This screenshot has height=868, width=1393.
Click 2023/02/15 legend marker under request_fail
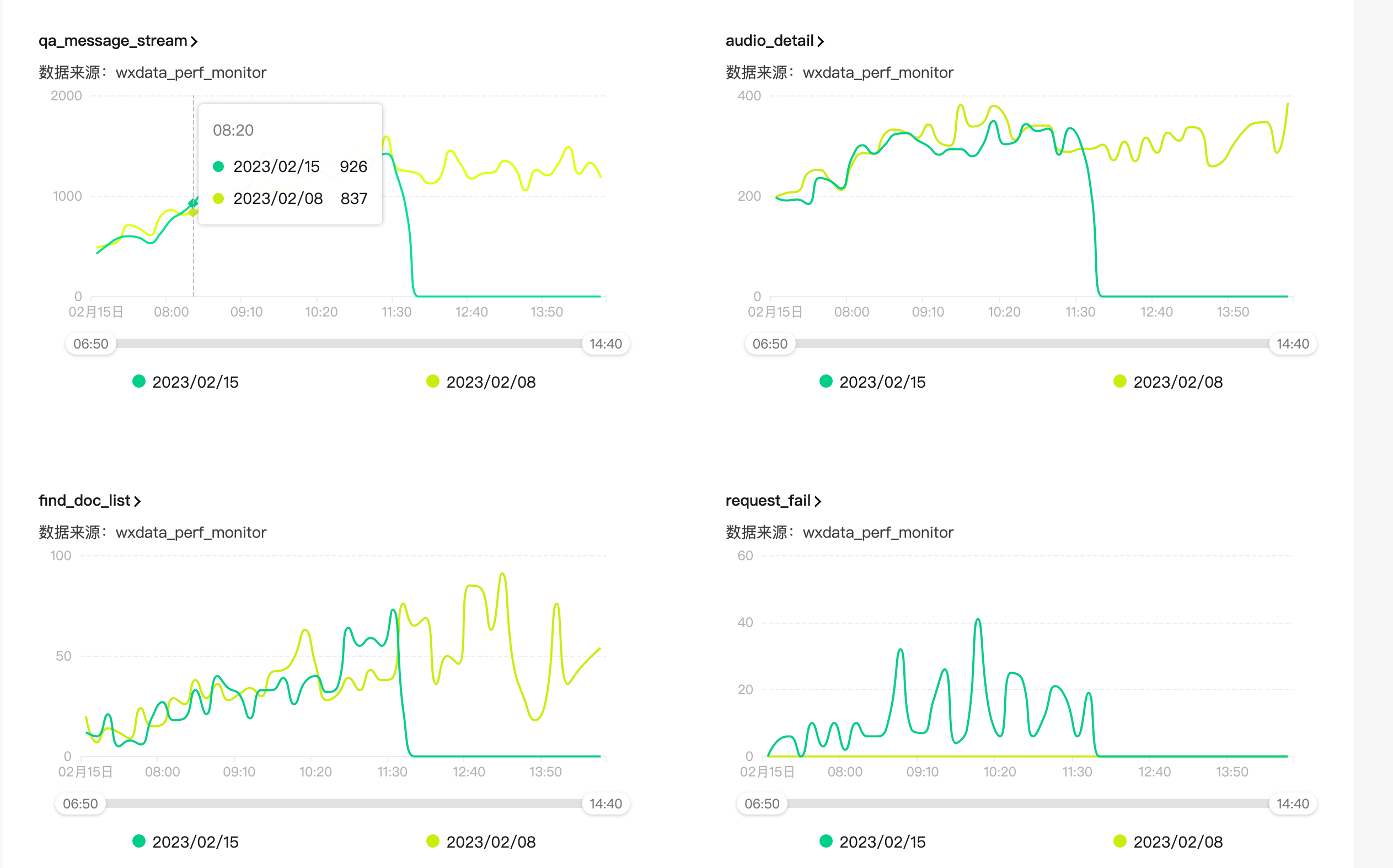coord(826,842)
